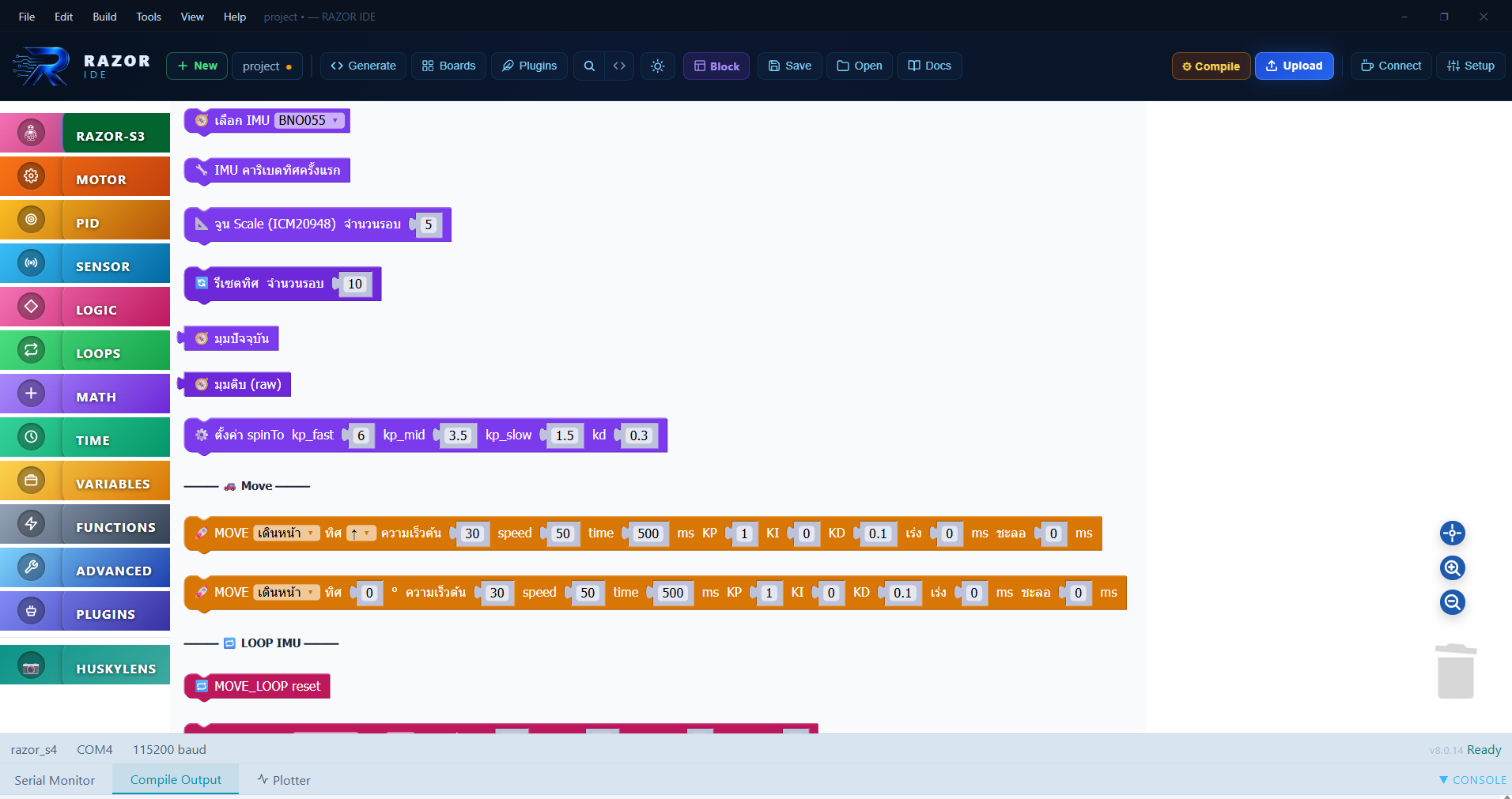Open the Setup panel
The width and height of the screenshot is (1512, 799).
pos(1471,66)
